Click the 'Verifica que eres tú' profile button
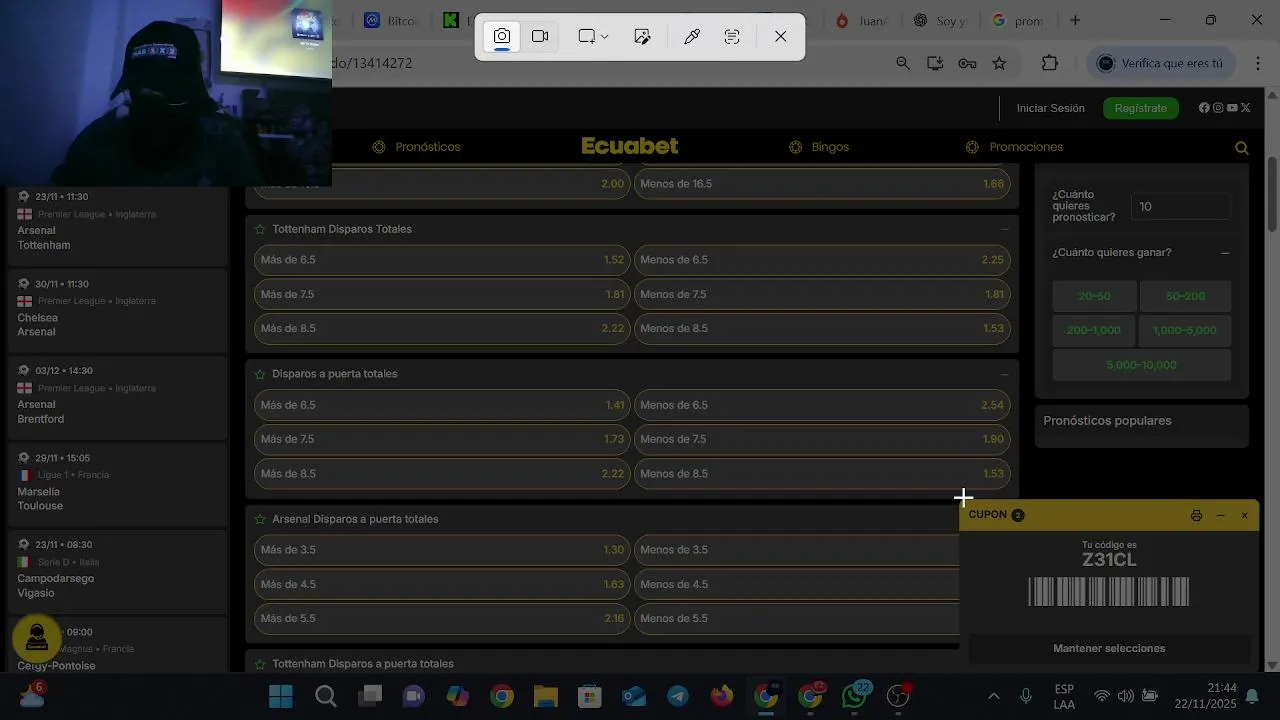Viewport: 1280px width, 720px height. click(x=1161, y=63)
